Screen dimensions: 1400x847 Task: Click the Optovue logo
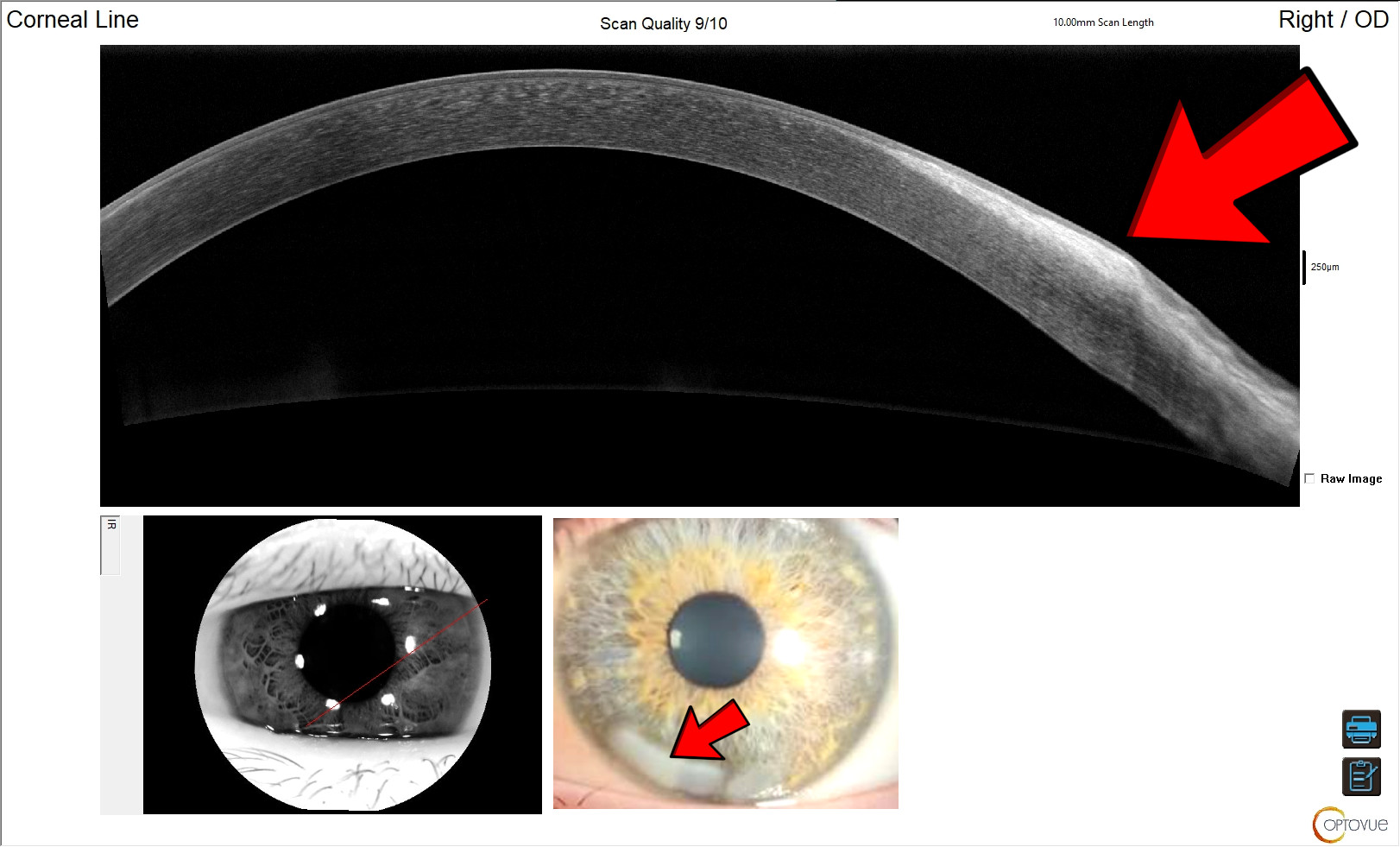1350,825
